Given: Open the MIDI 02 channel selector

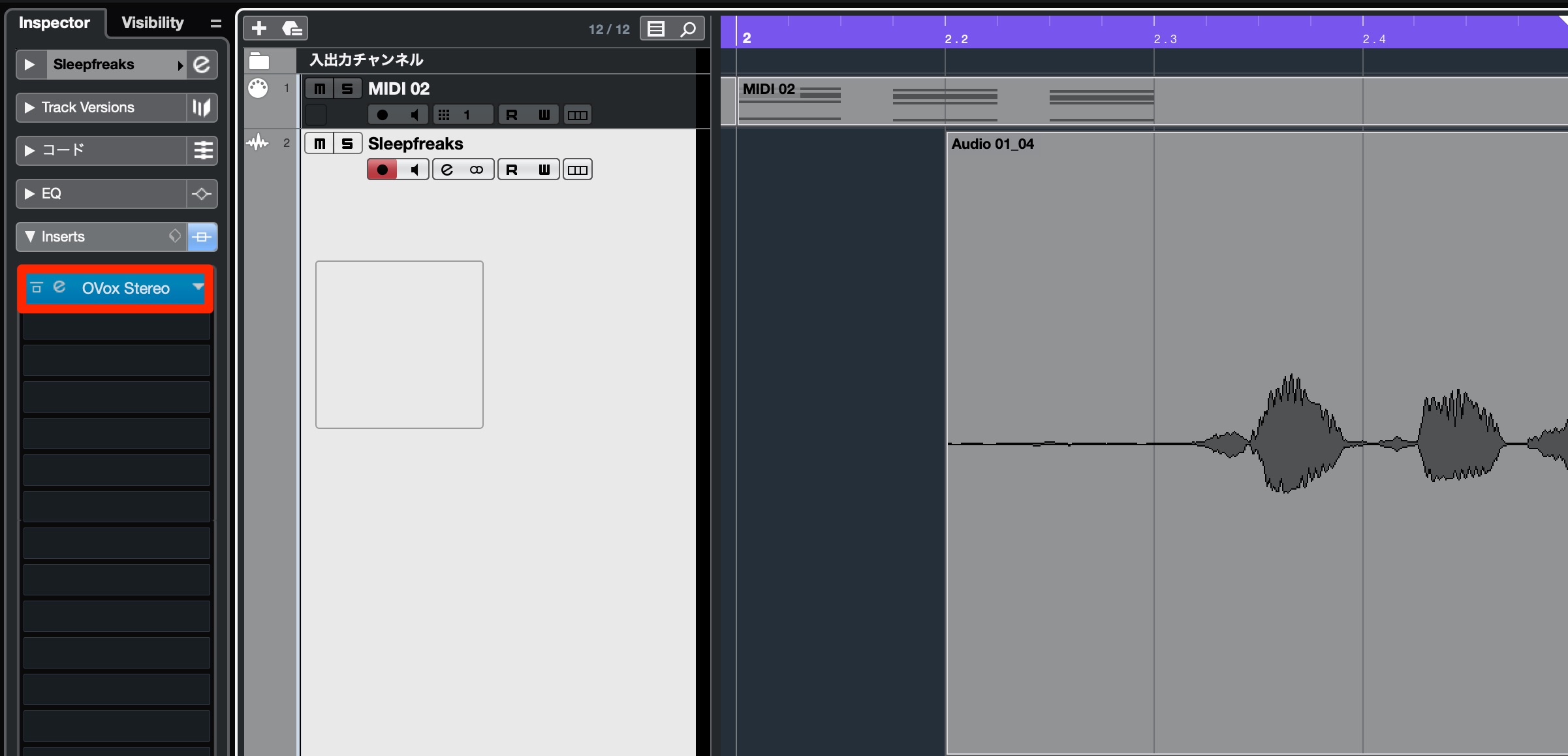Looking at the screenshot, I should click(463, 115).
